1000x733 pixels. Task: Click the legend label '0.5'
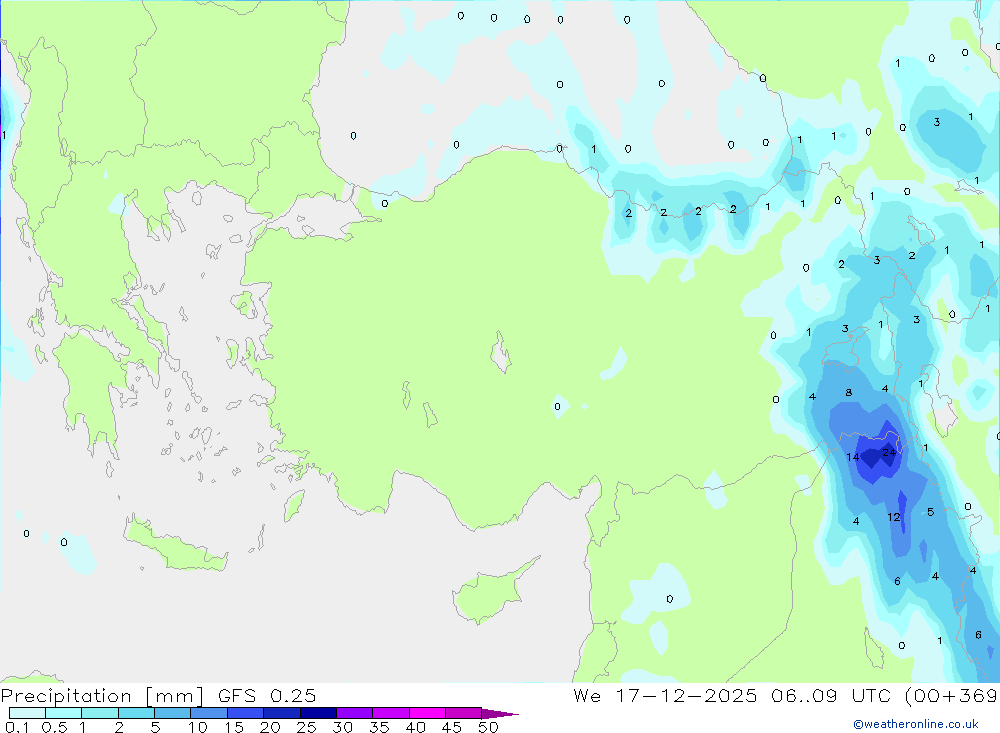coord(55,727)
